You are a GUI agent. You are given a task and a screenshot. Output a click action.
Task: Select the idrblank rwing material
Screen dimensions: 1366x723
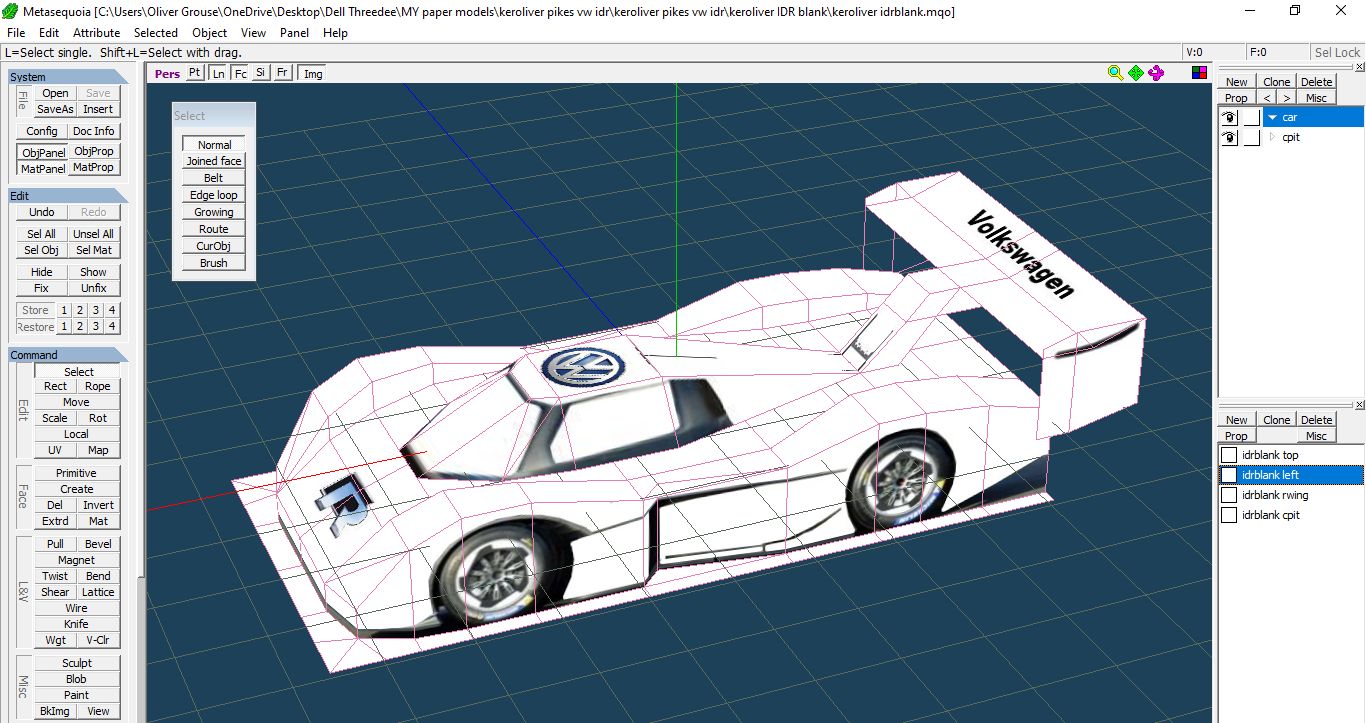[1275, 495]
